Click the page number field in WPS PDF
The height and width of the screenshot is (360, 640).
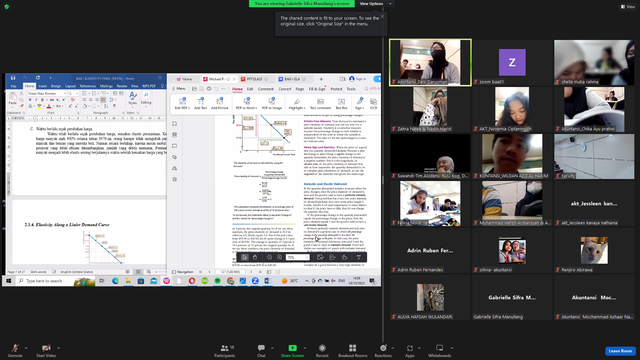click(x=231, y=272)
